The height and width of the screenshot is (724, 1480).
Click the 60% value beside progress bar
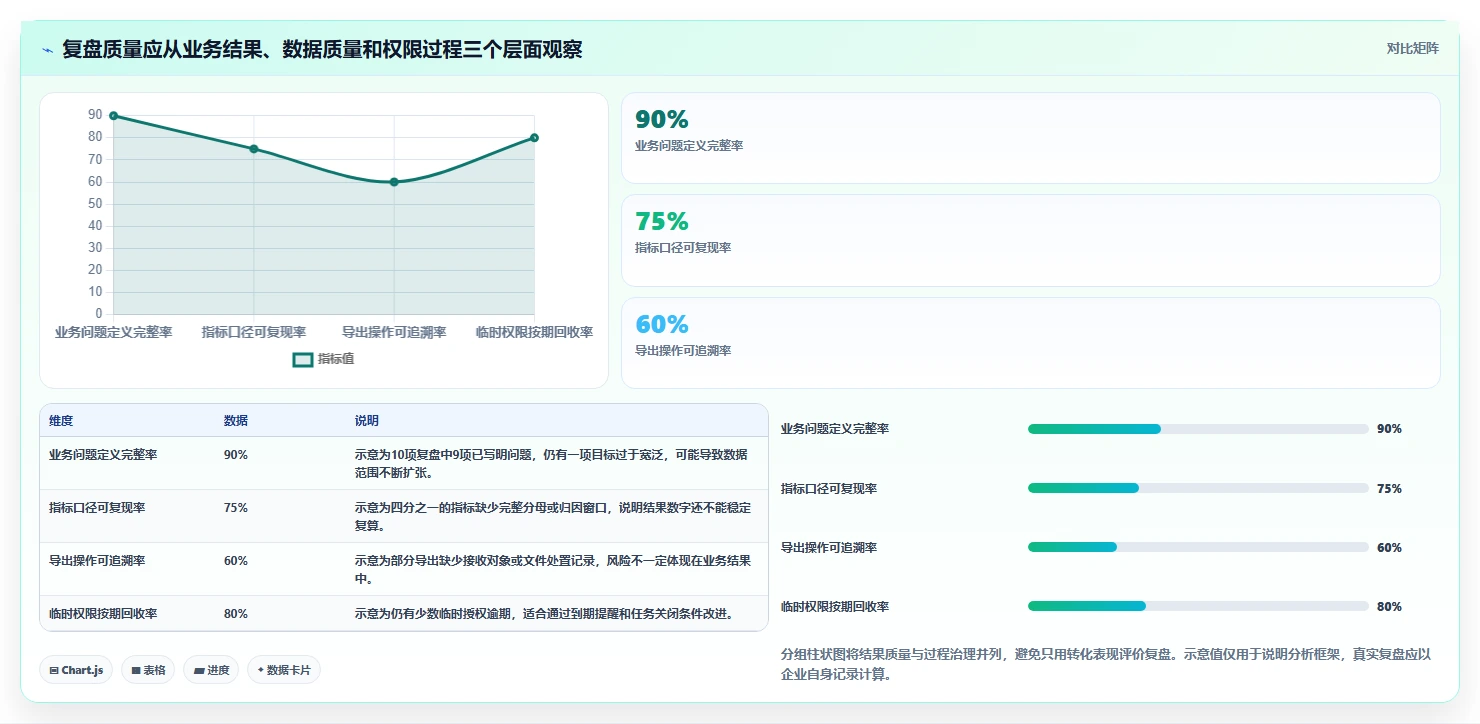click(1389, 548)
